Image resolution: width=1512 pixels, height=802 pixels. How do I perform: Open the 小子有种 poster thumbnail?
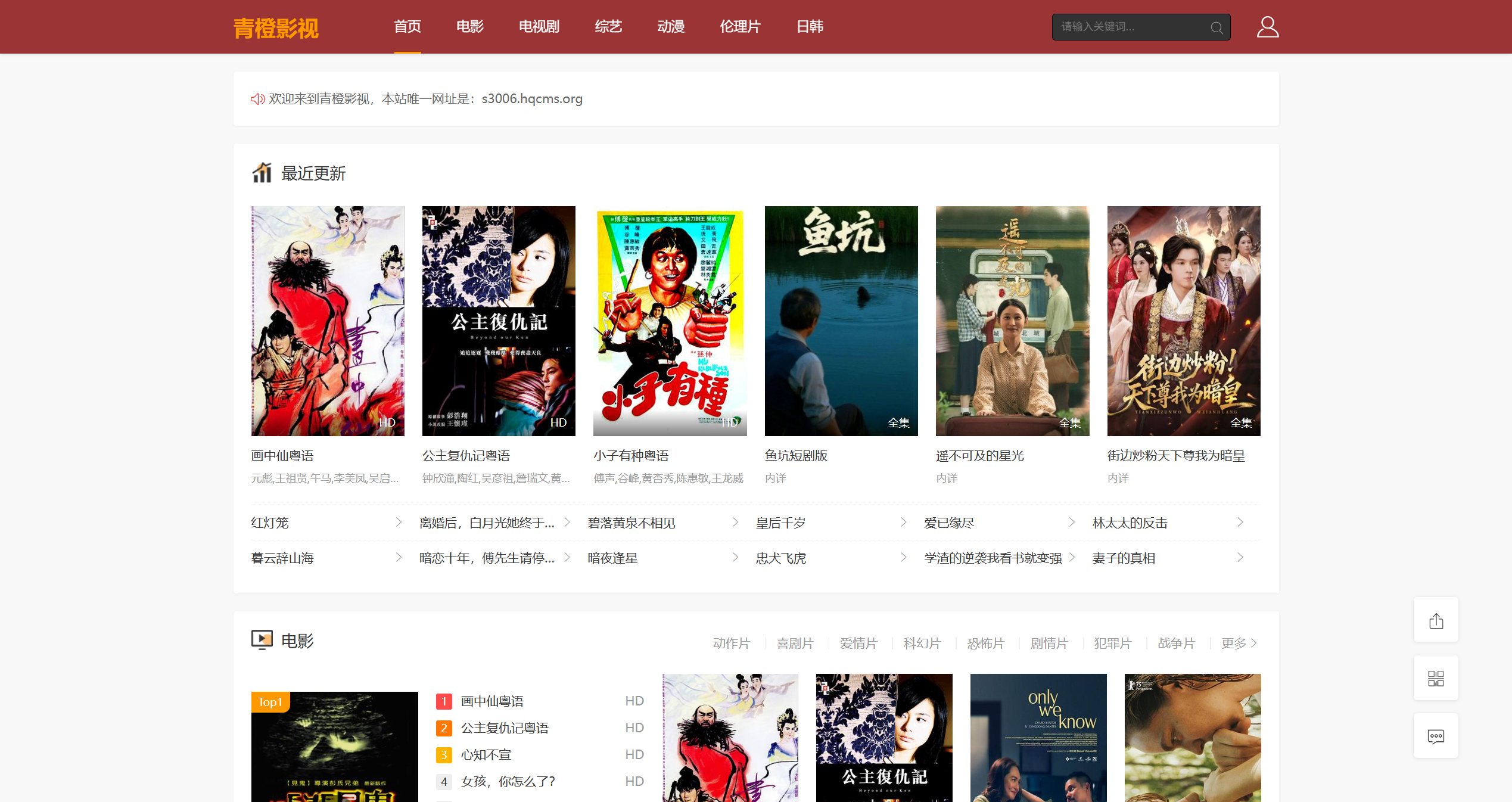670,321
